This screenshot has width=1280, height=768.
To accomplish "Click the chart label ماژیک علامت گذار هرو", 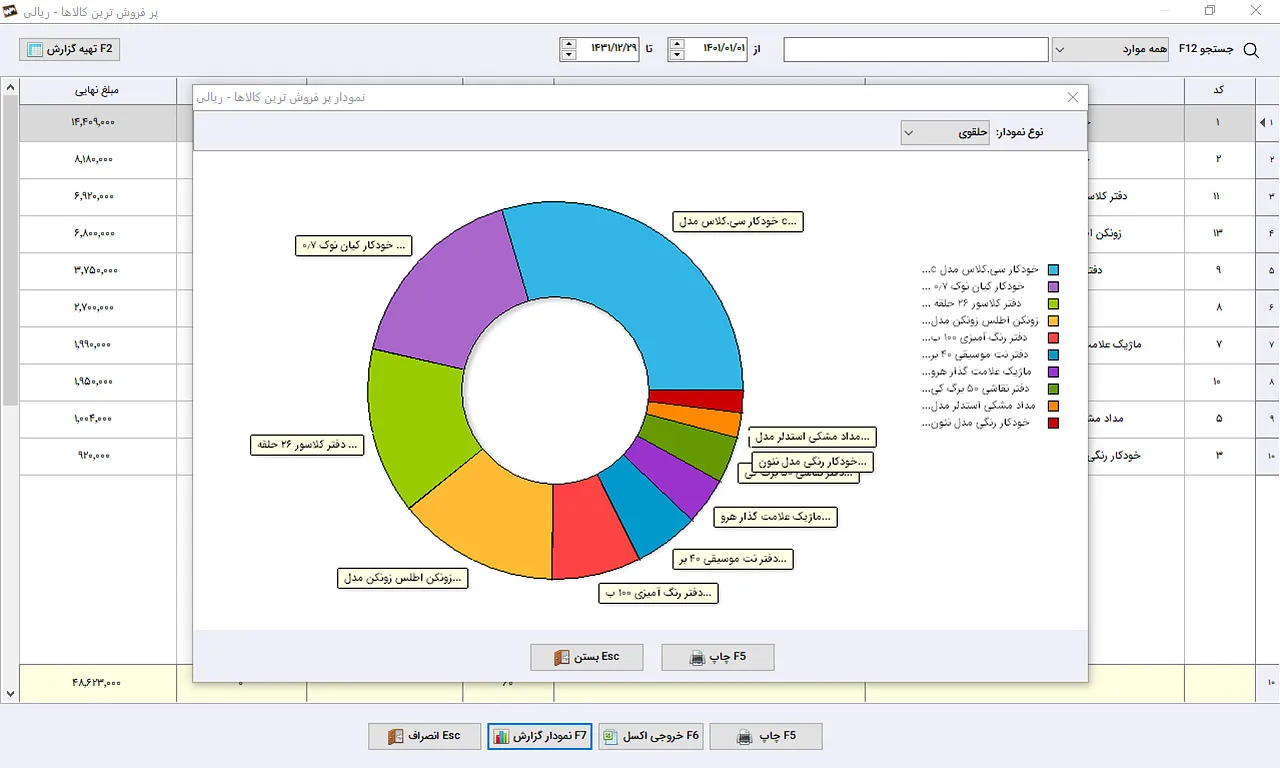I will point(775,517).
